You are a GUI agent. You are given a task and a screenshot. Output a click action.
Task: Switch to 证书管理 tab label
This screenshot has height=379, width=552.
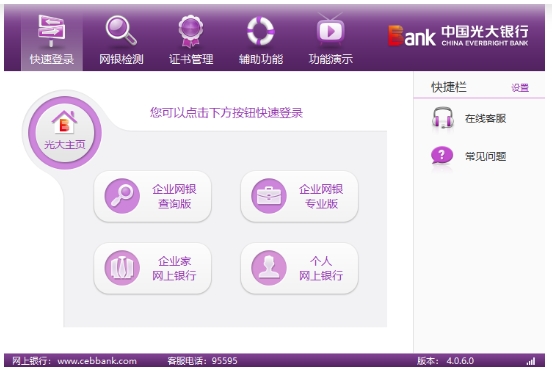click(x=191, y=59)
